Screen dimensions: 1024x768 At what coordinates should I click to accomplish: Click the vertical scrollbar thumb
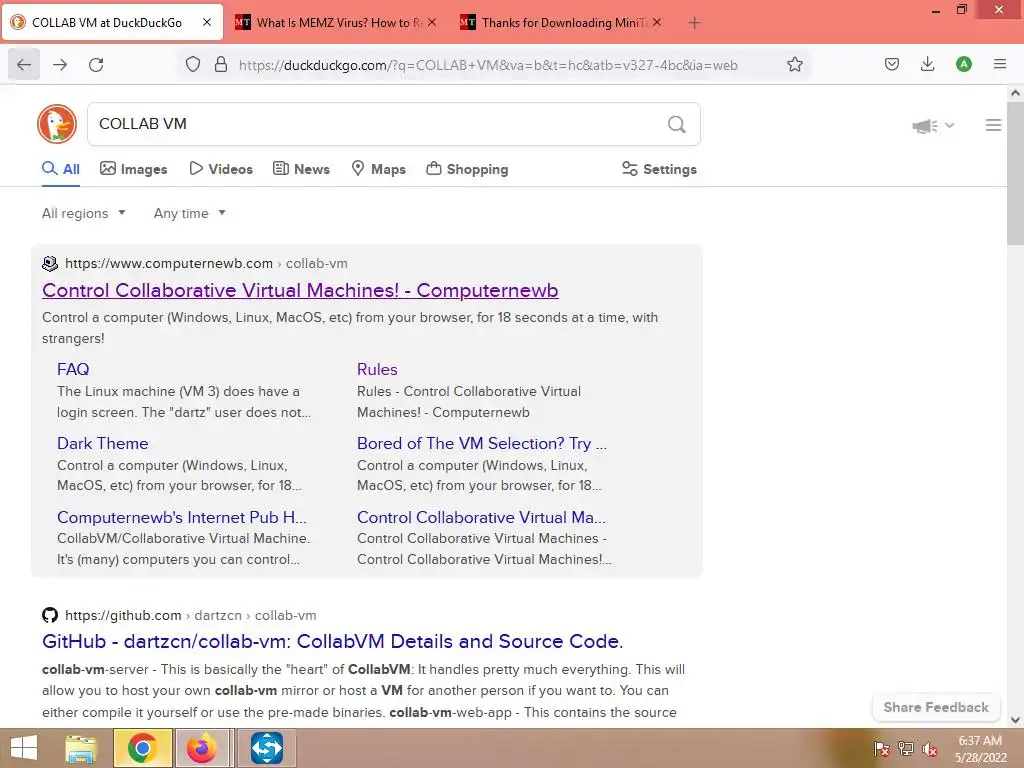pos(1015,172)
